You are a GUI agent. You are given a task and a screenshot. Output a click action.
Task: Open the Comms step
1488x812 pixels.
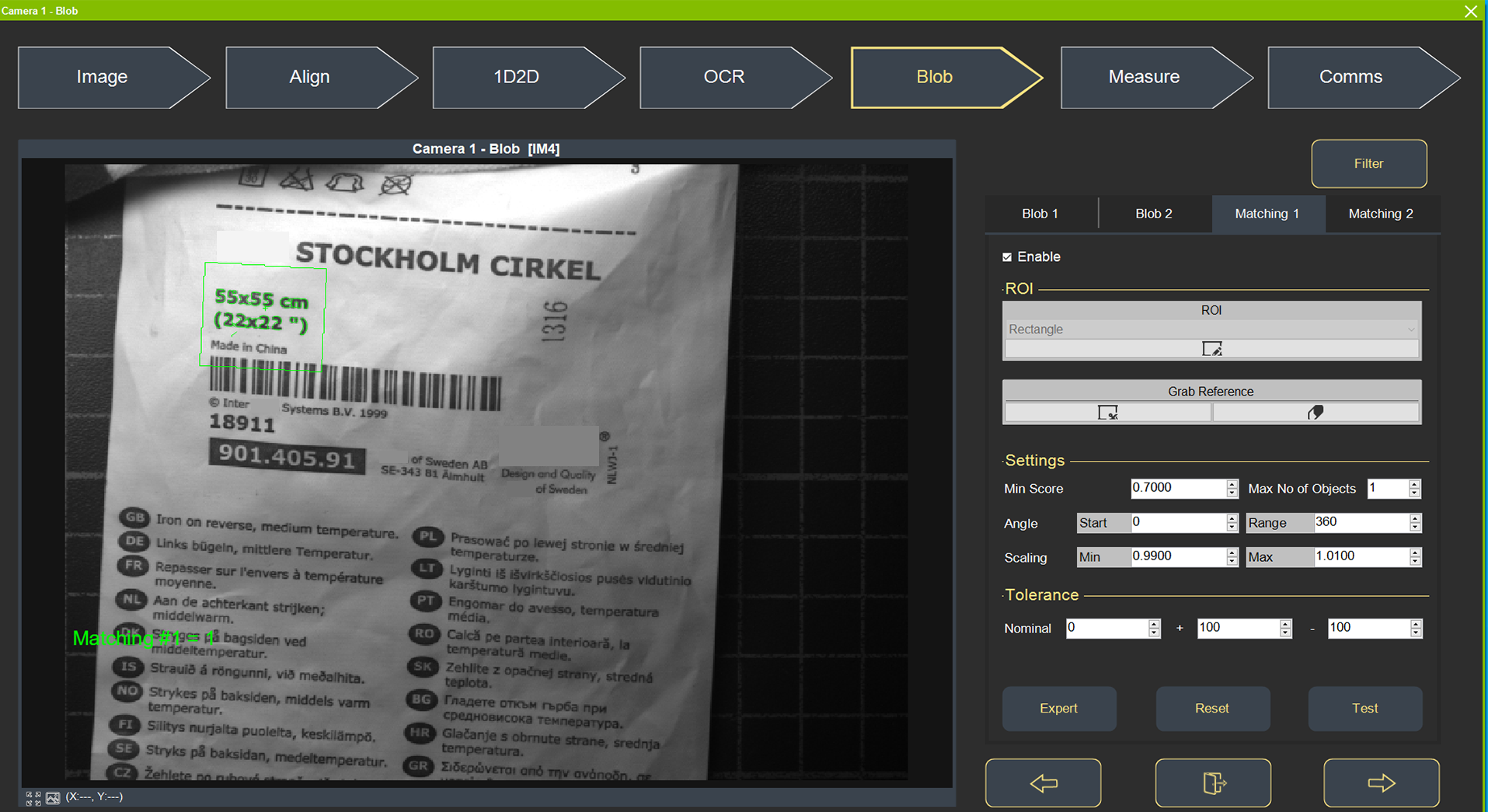[1364, 77]
